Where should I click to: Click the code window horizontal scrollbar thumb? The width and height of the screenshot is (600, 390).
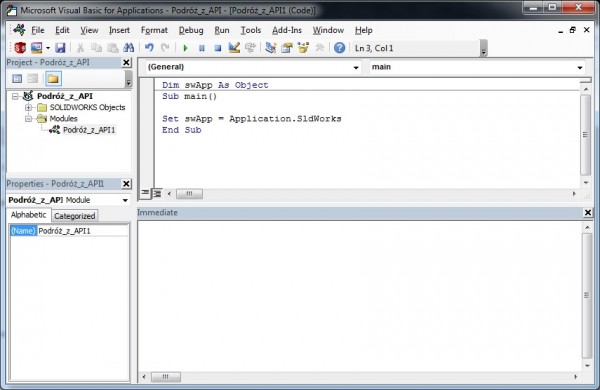tap(189, 194)
